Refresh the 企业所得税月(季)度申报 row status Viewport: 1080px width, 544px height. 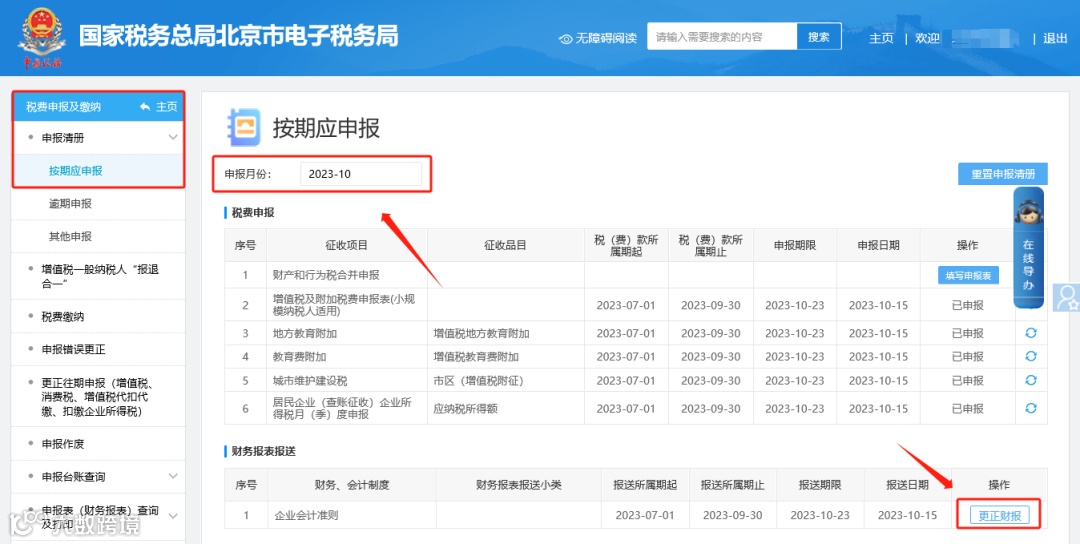pyautogui.click(x=1031, y=408)
